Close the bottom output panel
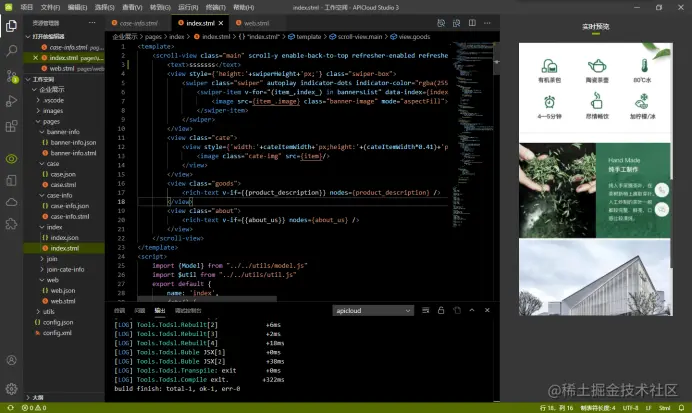Screen dimensions: 693x413 tap(487, 310)
